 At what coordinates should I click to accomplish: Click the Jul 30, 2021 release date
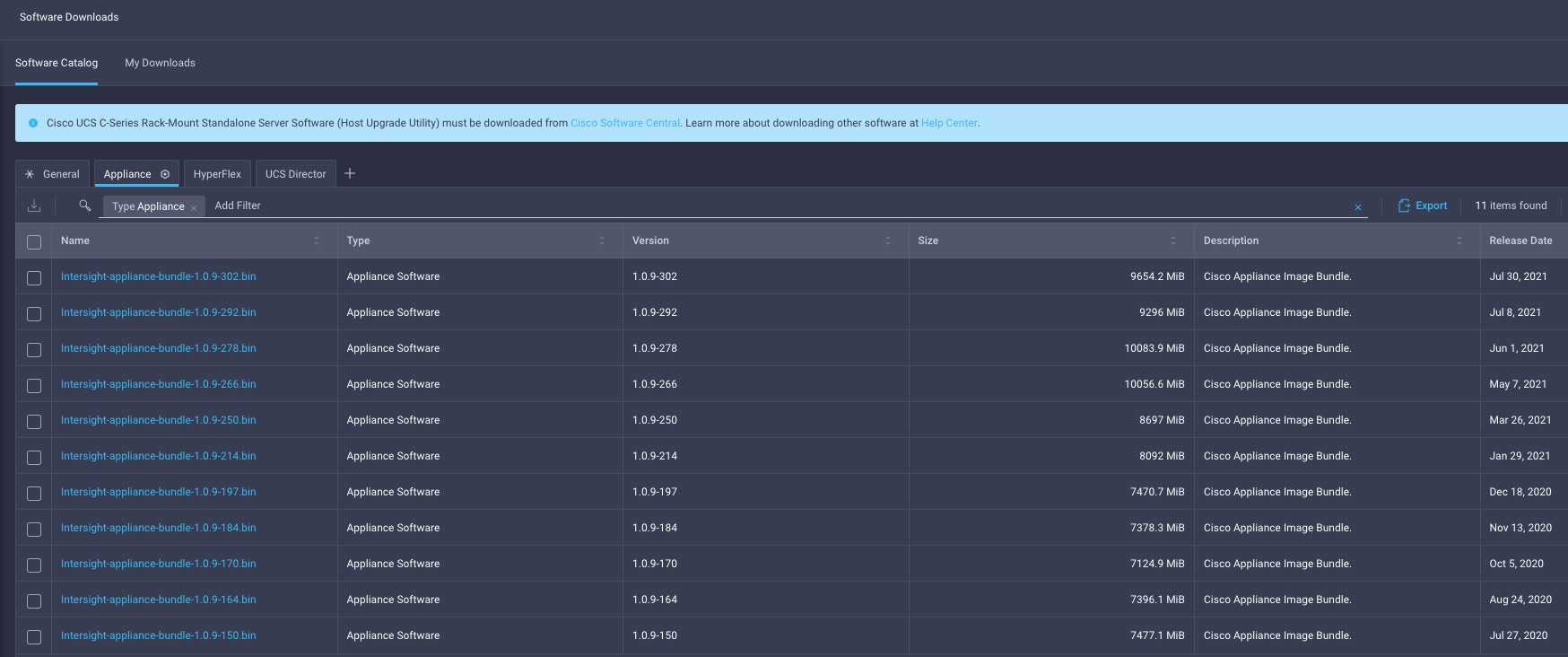[1518, 276]
